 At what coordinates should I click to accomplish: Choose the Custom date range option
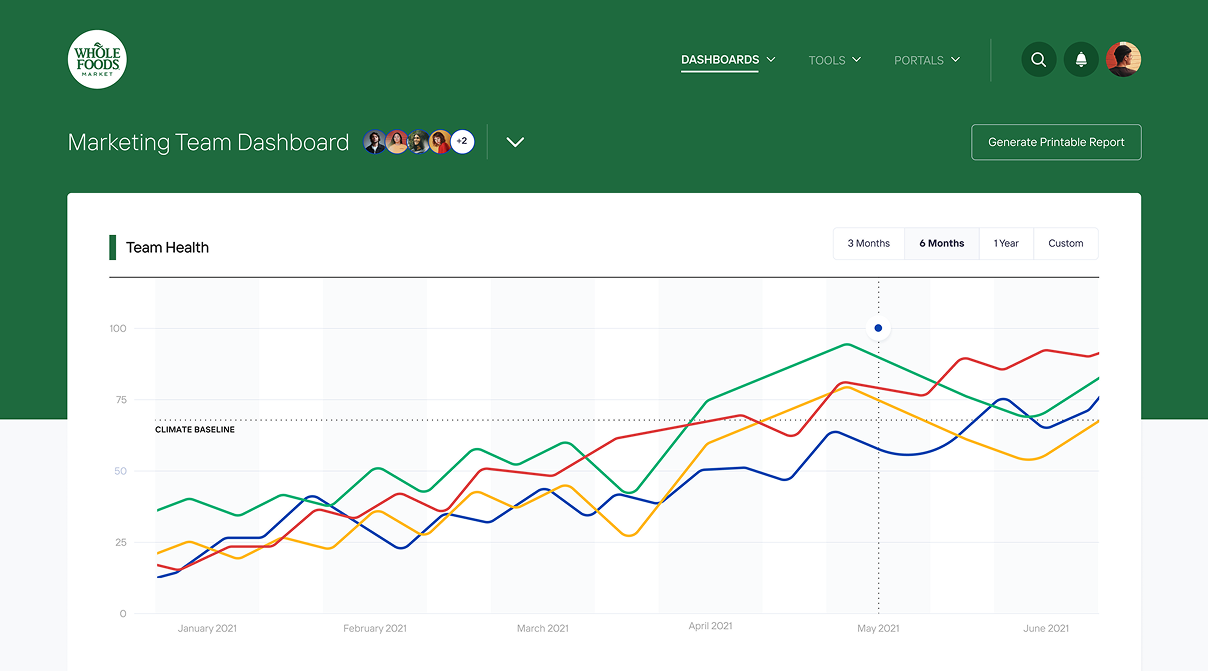[1065, 243]
